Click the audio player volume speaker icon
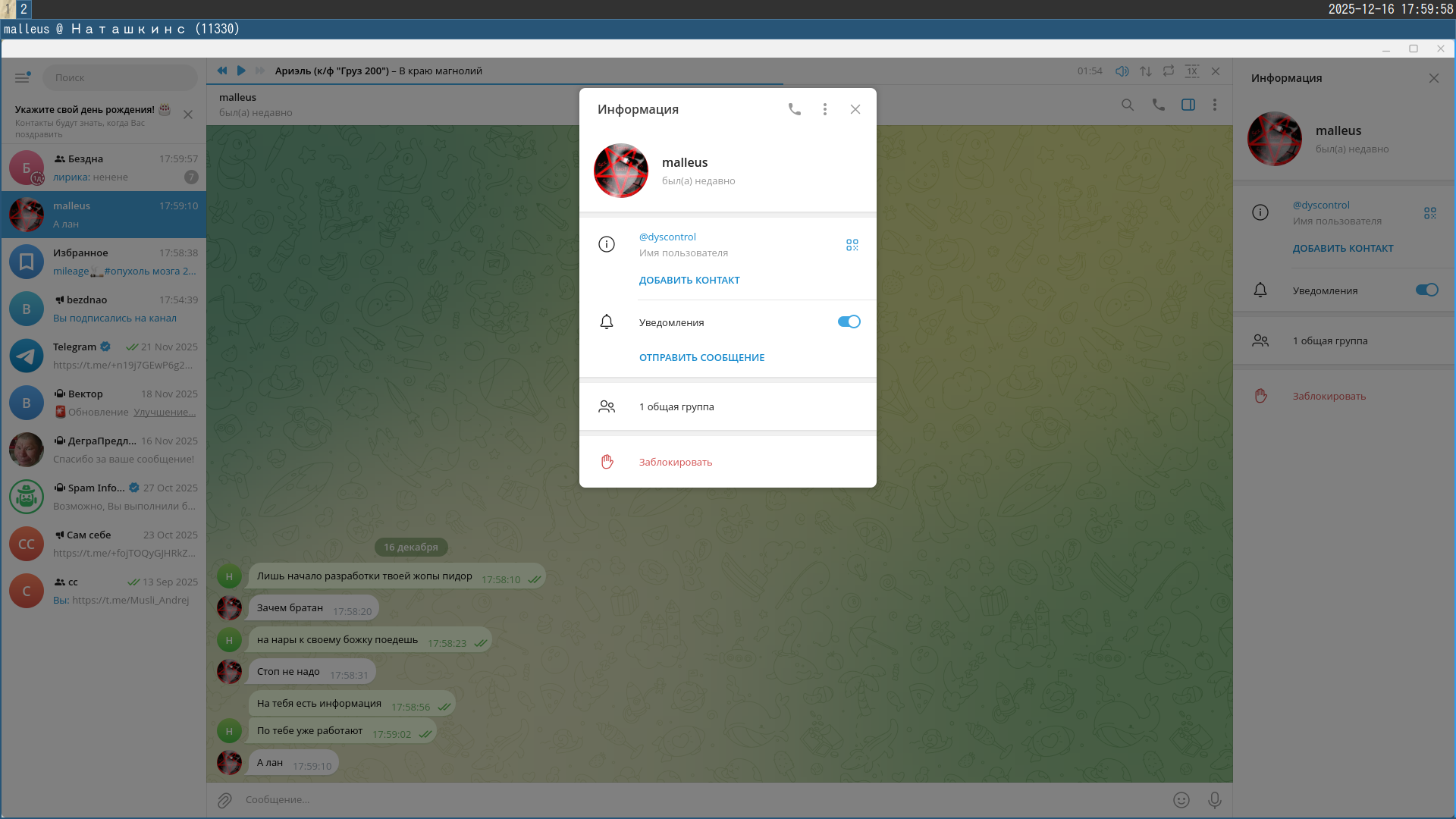 click(1122, 71)
